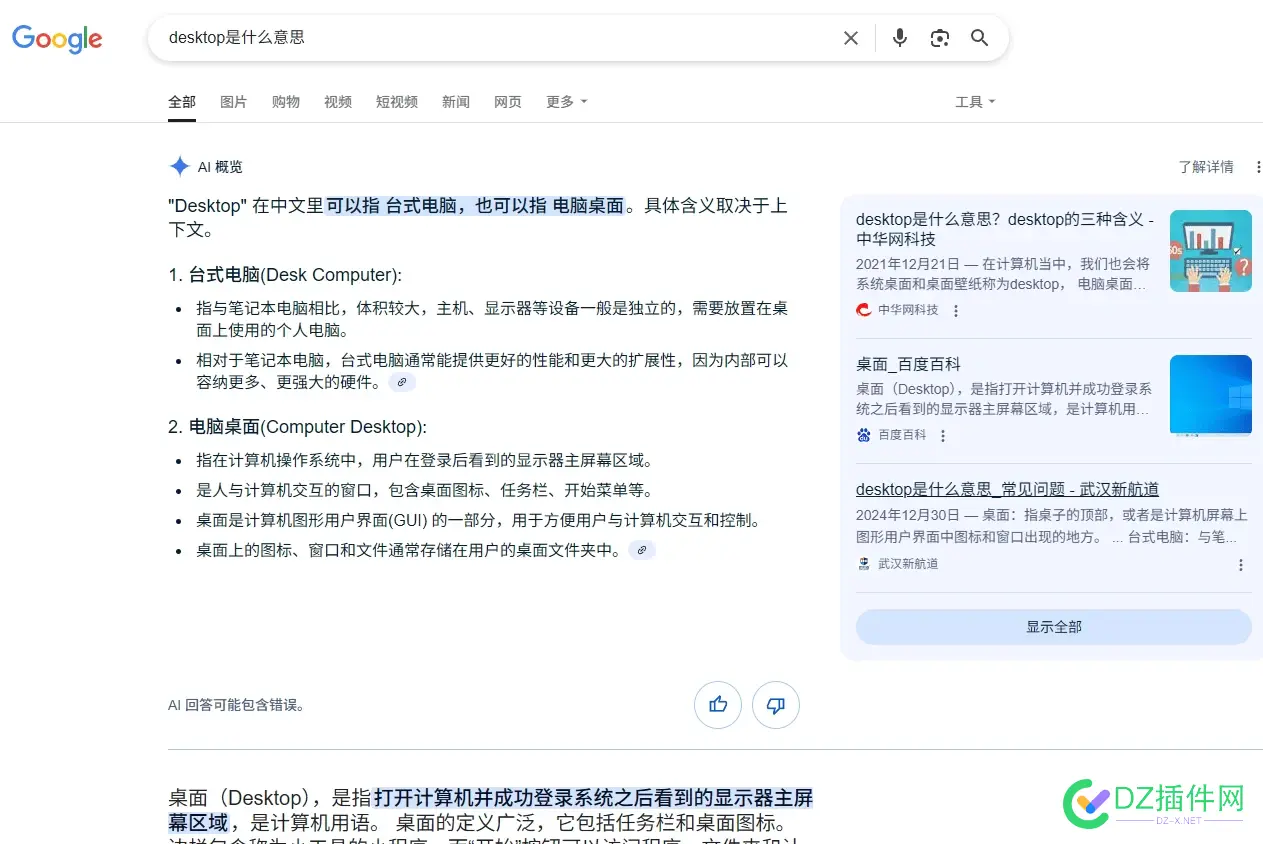This screenshot has height=844, width=1263.
Task: Give the AI answer a thumbs down
Action: [x=776, y=705]
